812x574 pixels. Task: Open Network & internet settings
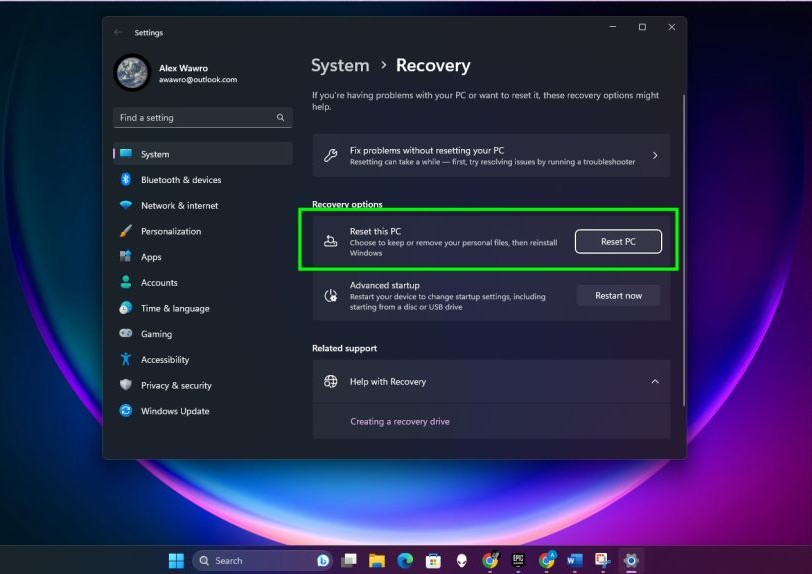pyautogui.click(x=203, y=205)
